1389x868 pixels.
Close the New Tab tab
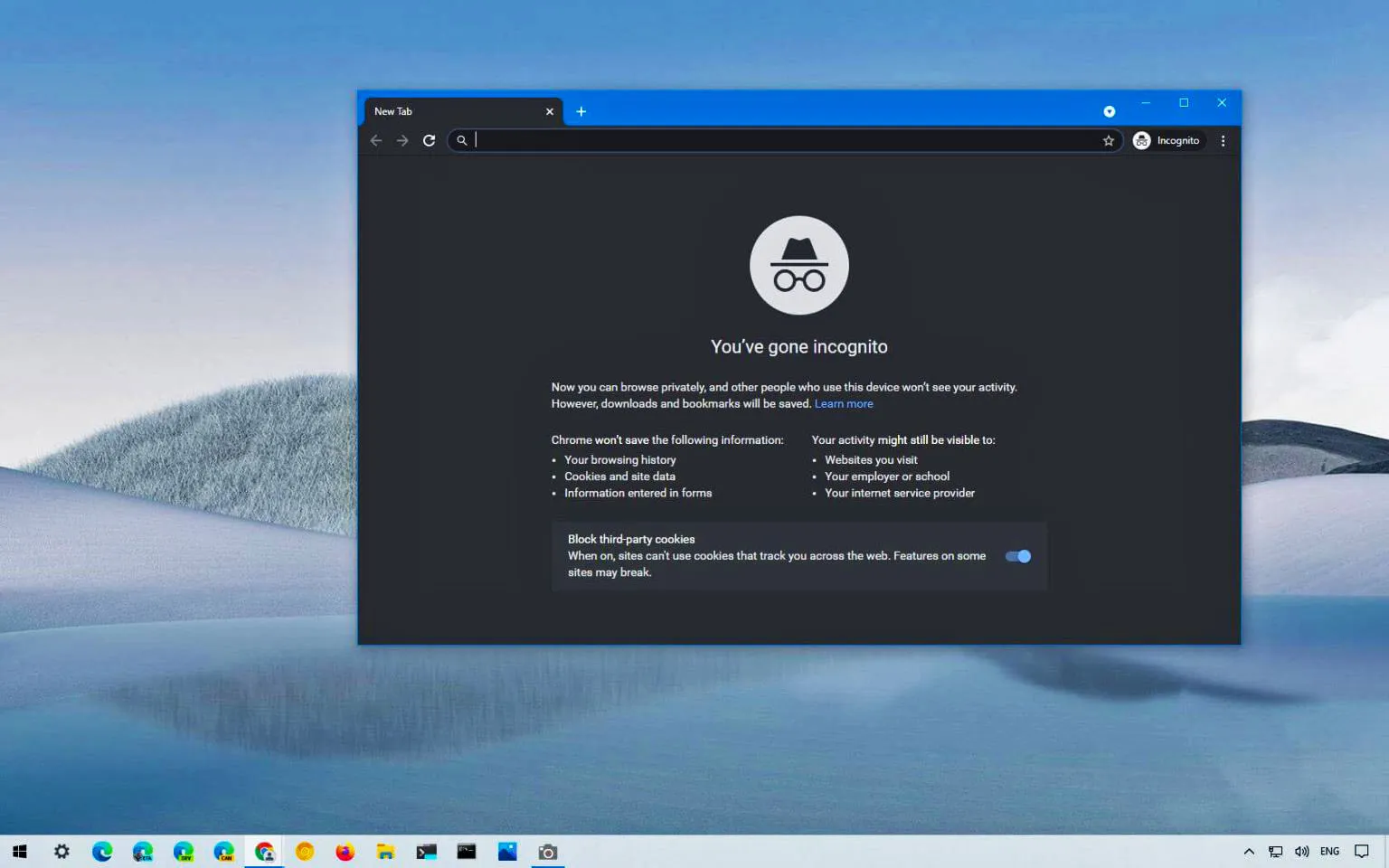550,111
